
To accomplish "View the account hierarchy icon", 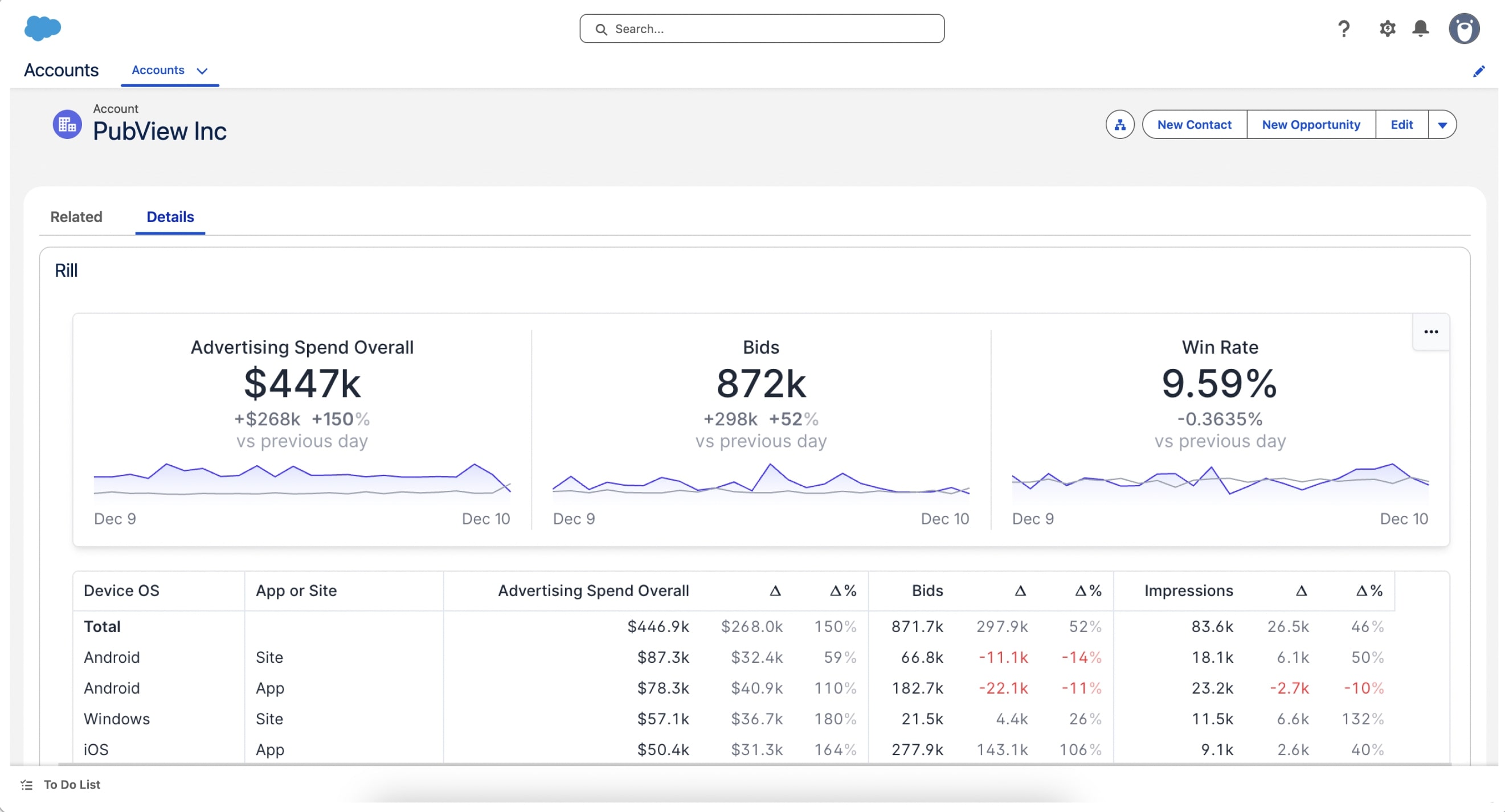I will [x=1119, y=125].
